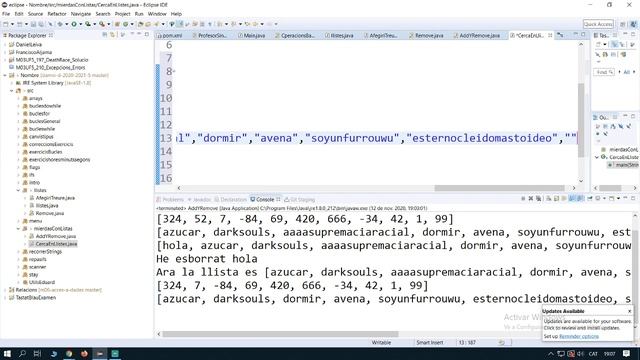Click the editor horizontal scrollbar
640x360 pixels.
tap(499, 188)
